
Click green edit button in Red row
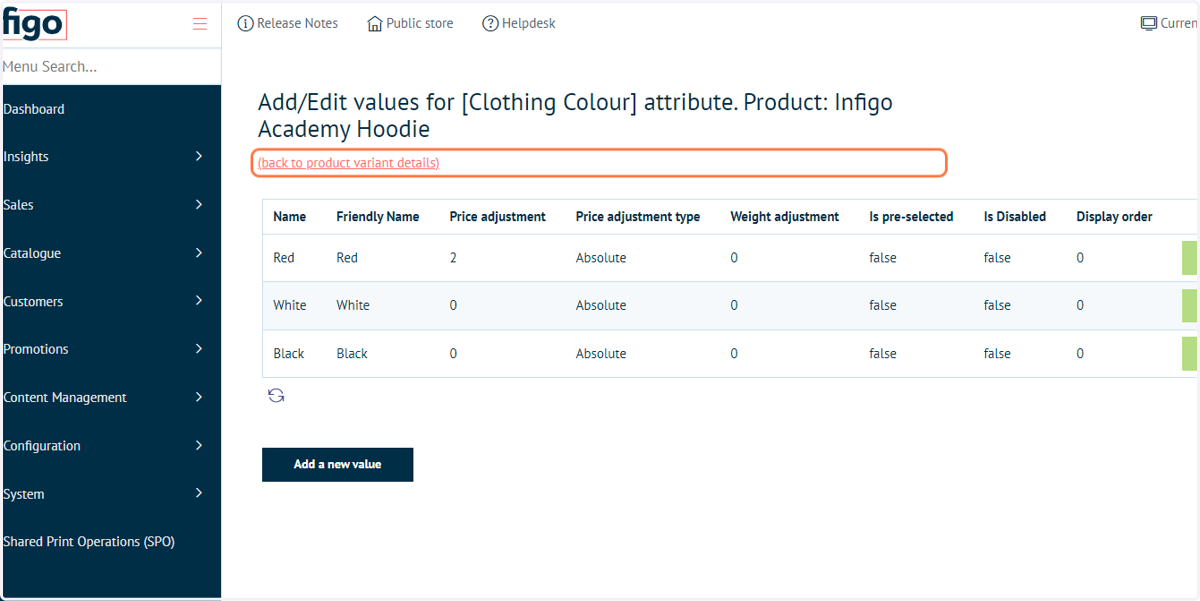coord(1189,257)
